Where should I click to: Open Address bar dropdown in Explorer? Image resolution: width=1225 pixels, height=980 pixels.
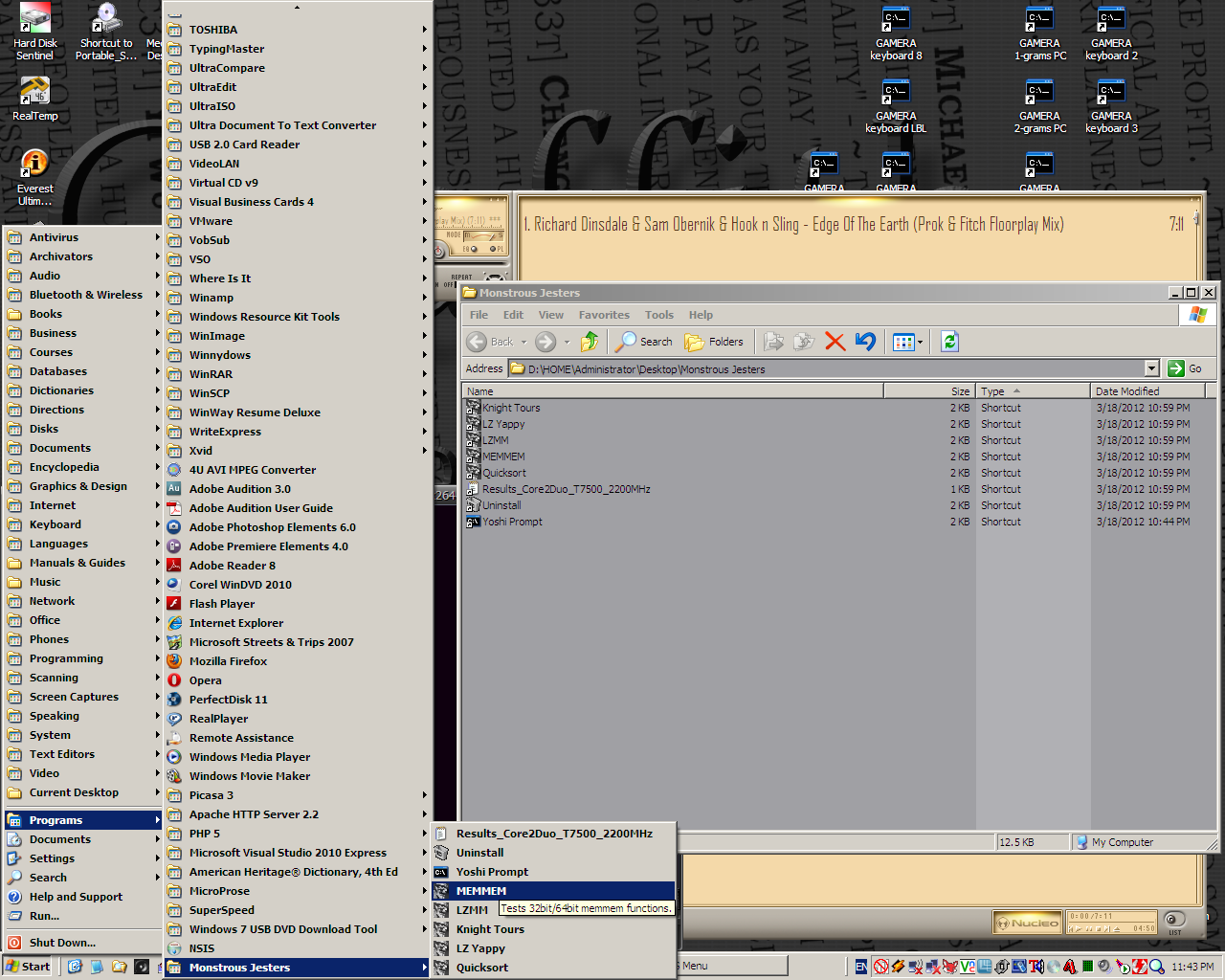[x=1151, y=368]
